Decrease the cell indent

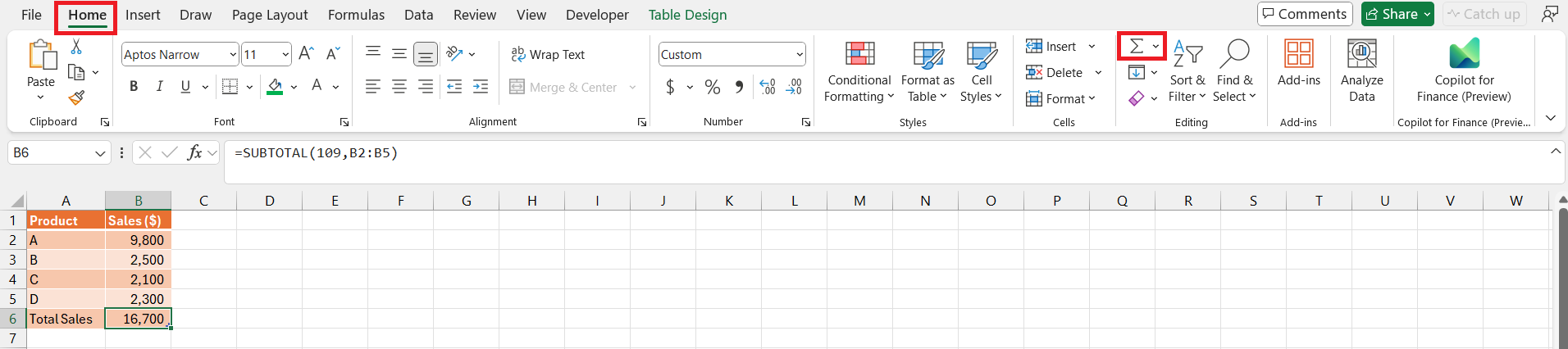pyautogui.click(x=454, y=86)
